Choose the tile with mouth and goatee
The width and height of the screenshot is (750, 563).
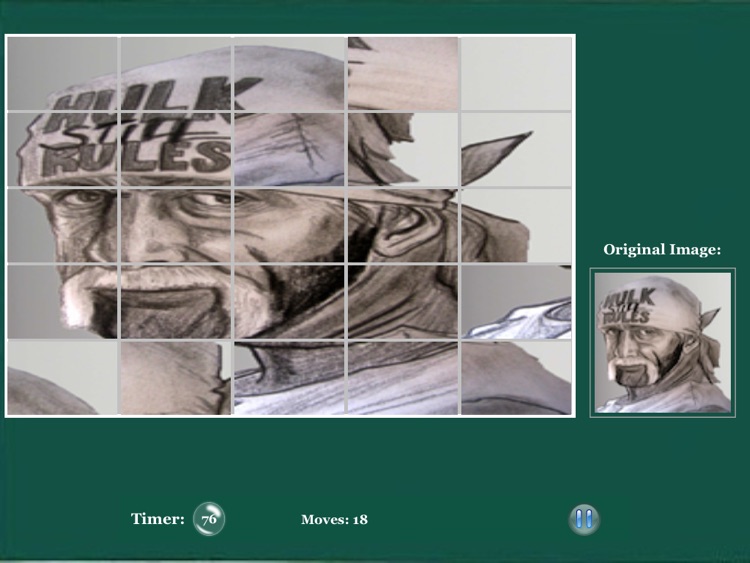[x=176, y=302]
